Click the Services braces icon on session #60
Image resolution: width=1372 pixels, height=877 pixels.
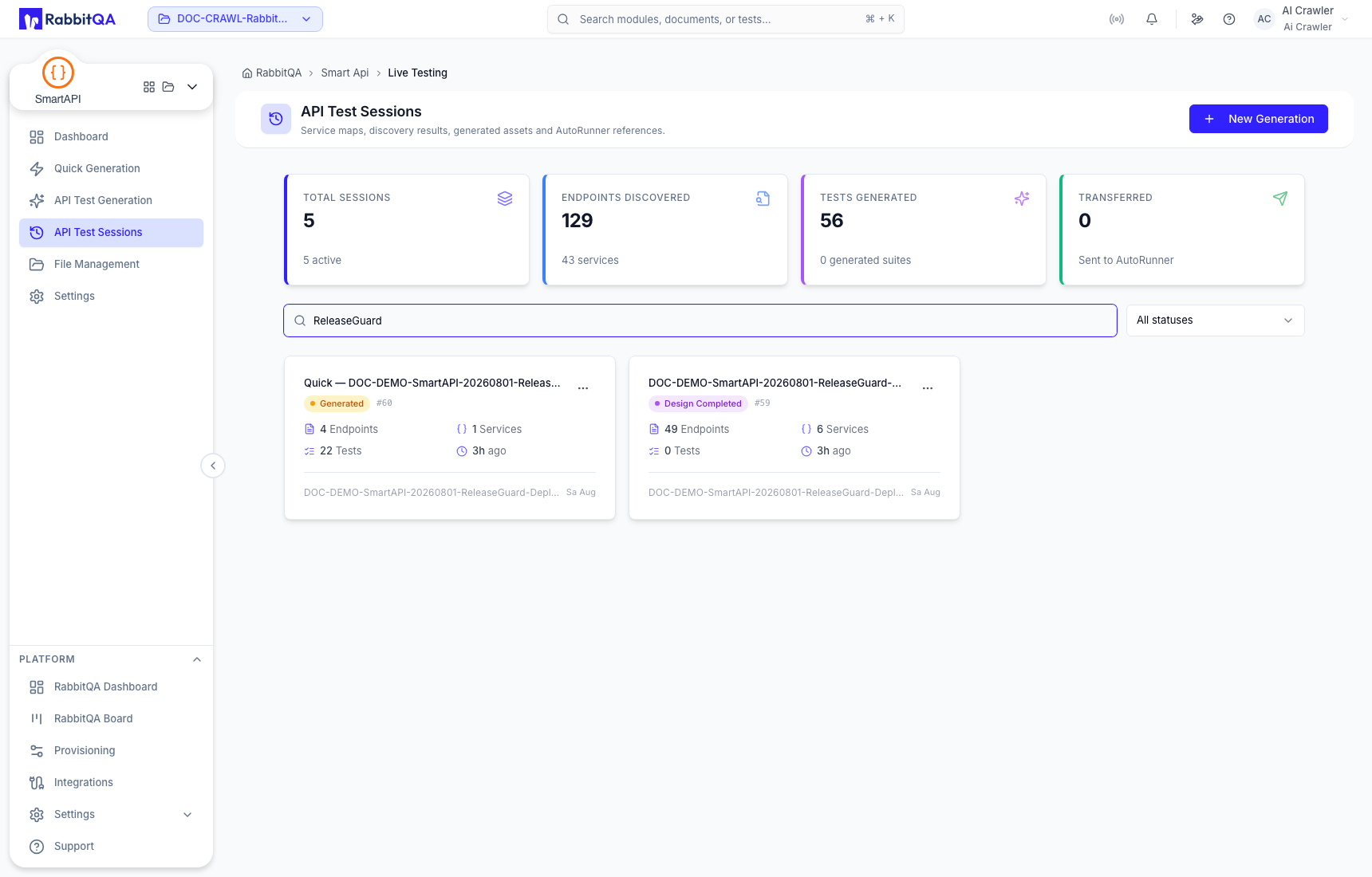462,429
